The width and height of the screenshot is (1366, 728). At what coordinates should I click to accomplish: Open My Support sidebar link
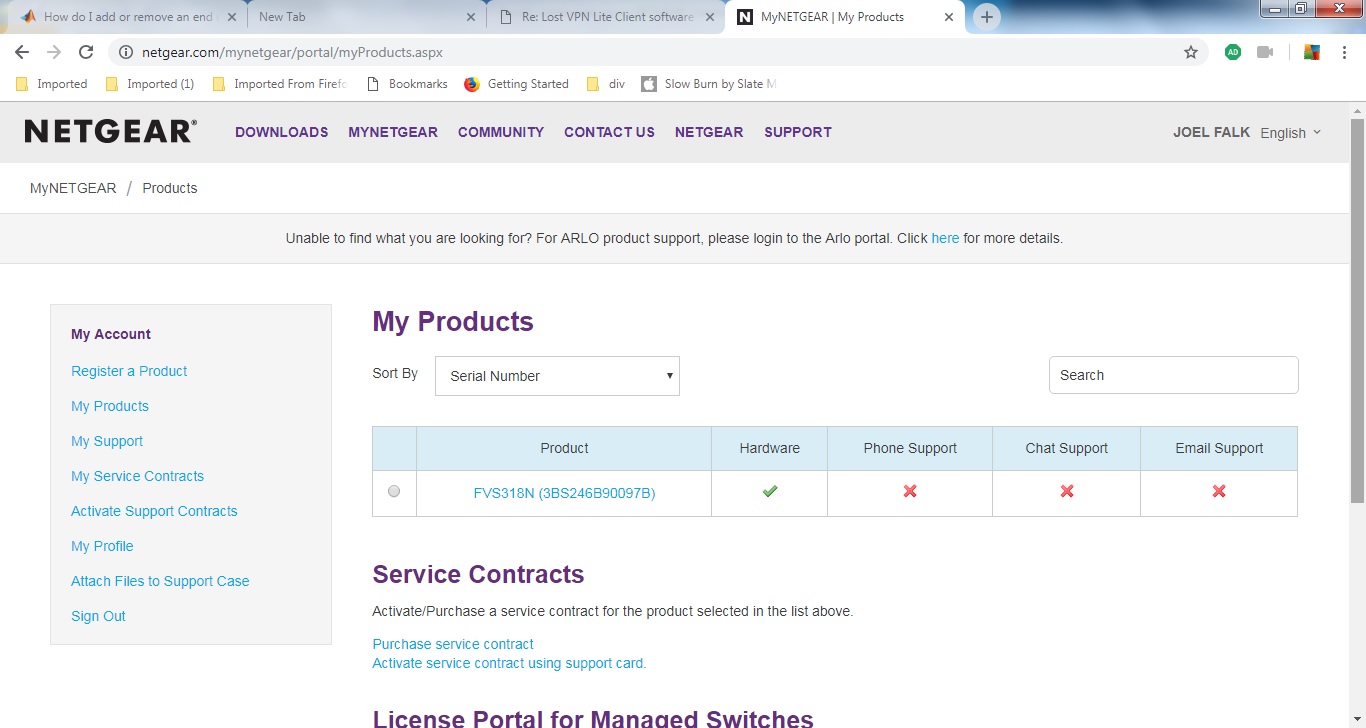(x=107, y=441)
